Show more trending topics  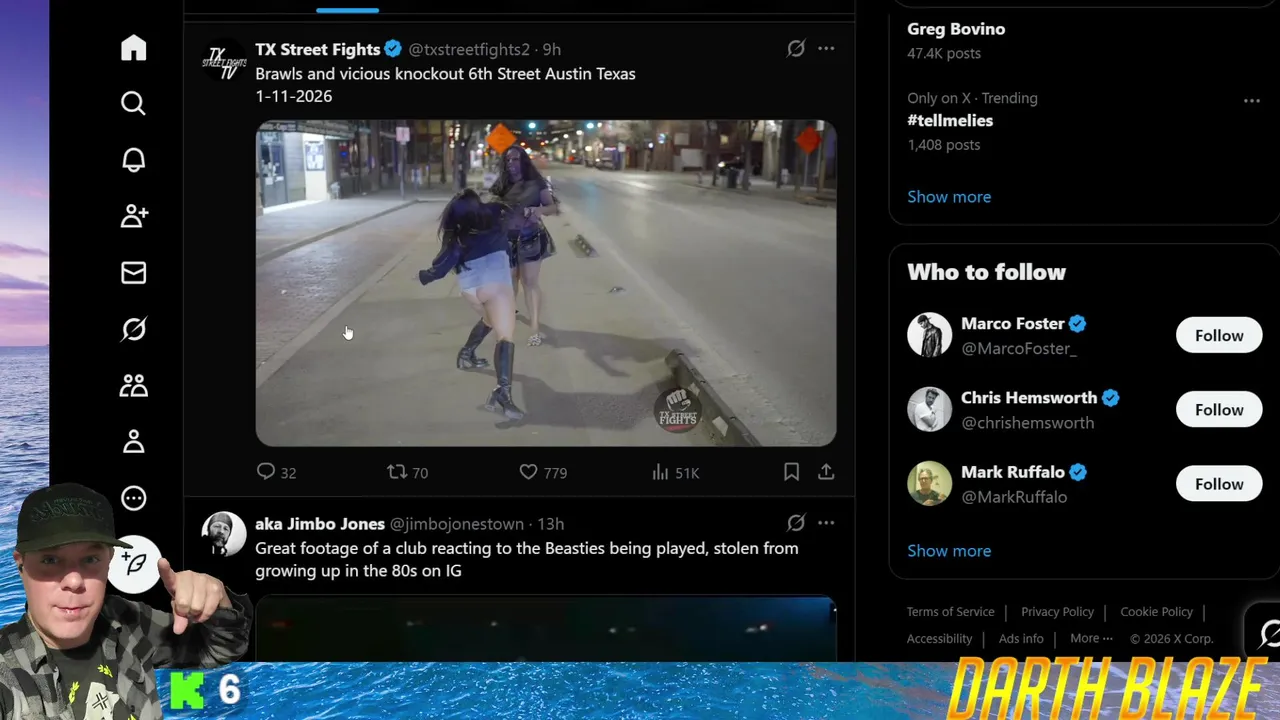tap(949, 197)
